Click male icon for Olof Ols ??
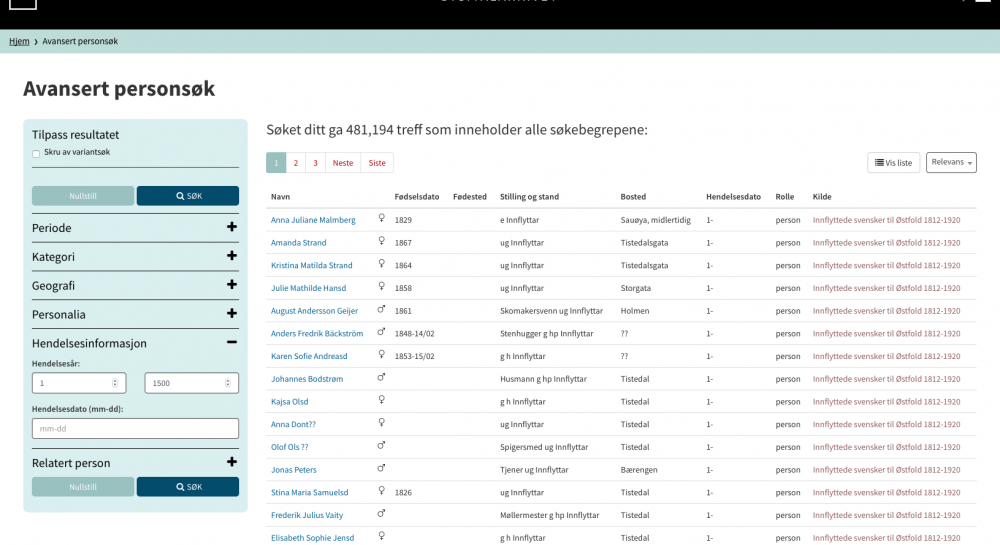Image resolution: width=1000 pixels, height=545 pixels. click(x=381, y=446)
